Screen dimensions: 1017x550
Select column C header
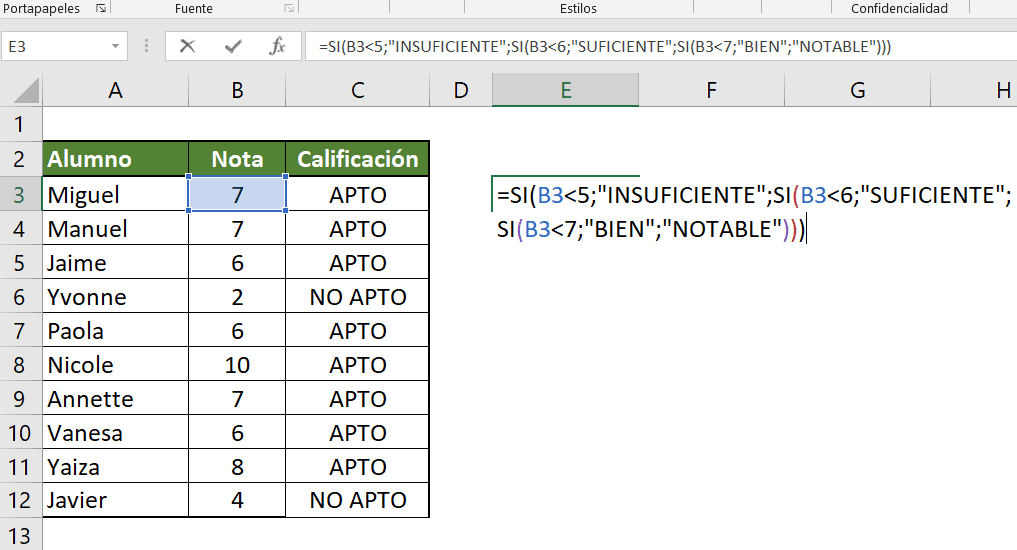coord(357,90)
